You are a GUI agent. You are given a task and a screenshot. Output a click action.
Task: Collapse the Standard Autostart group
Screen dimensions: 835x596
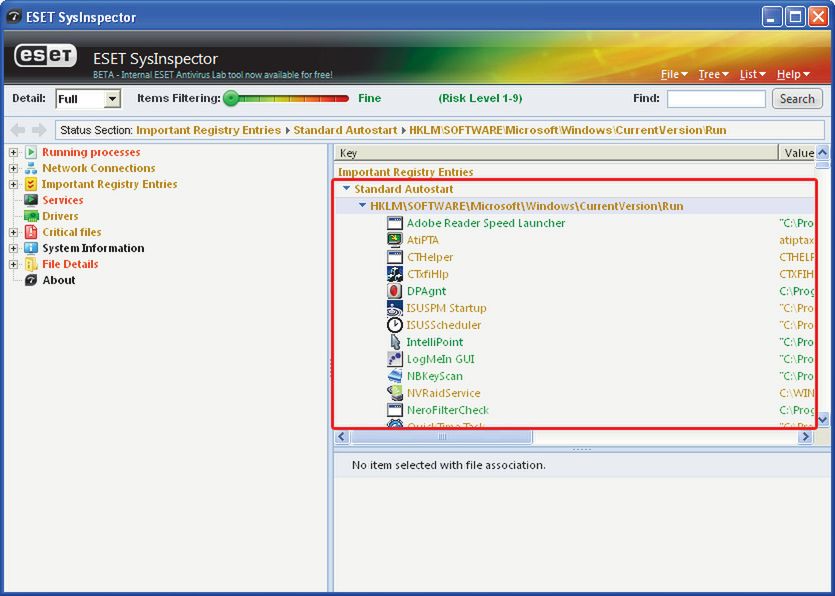coord(347,189)
